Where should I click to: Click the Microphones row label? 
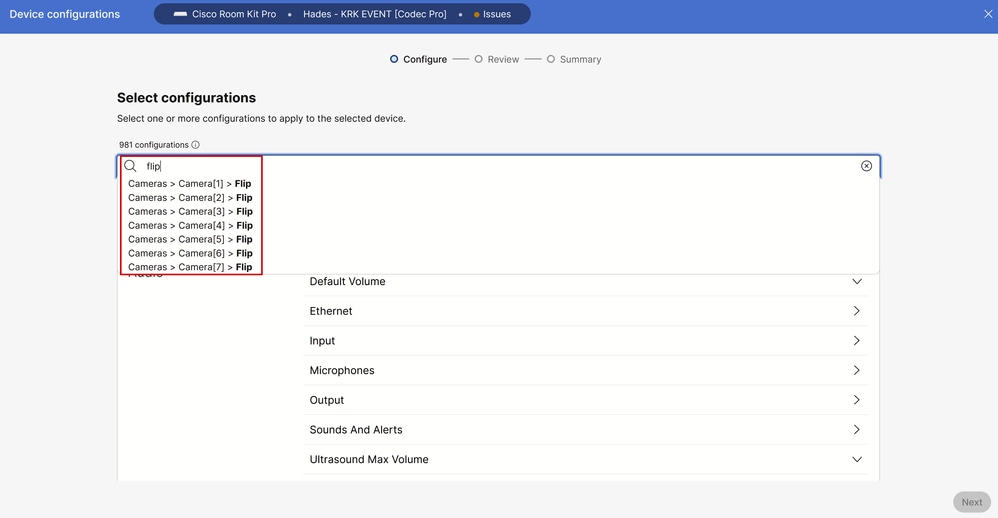[x=342, y=370]
